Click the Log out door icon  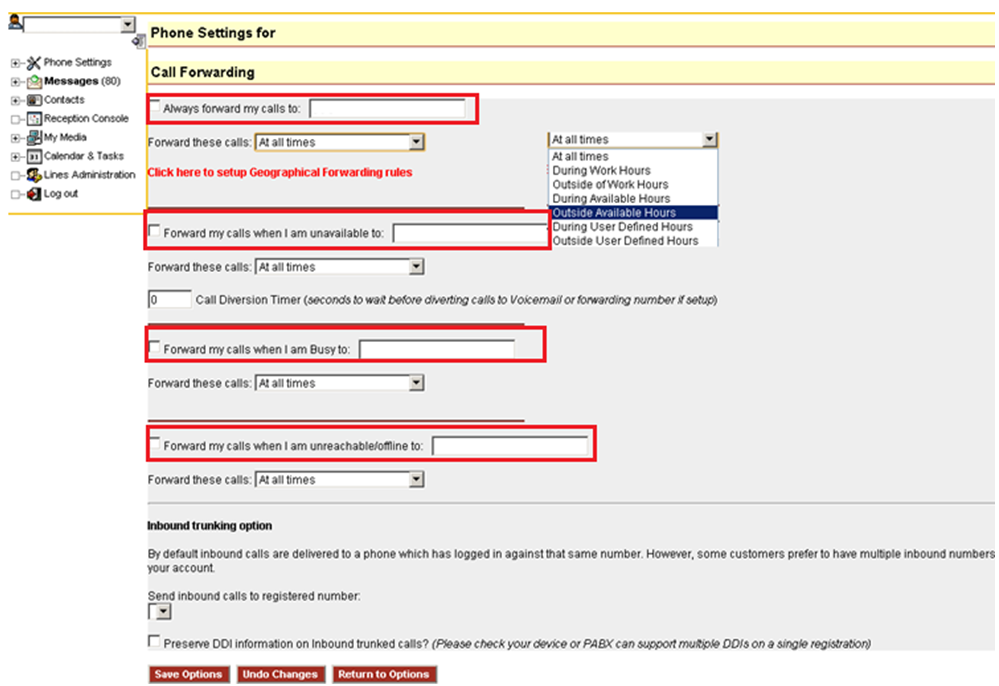34,194
